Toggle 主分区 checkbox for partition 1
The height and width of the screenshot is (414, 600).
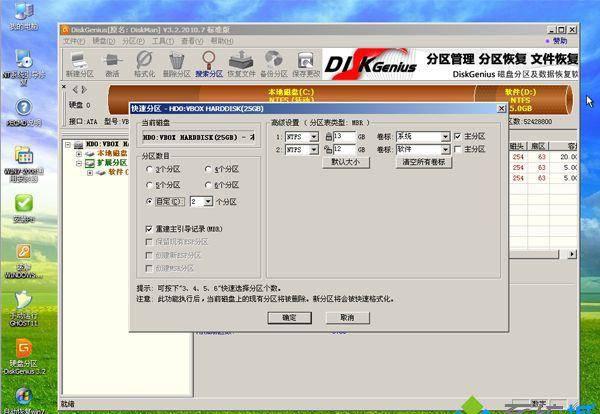click(x=457, y=136)
